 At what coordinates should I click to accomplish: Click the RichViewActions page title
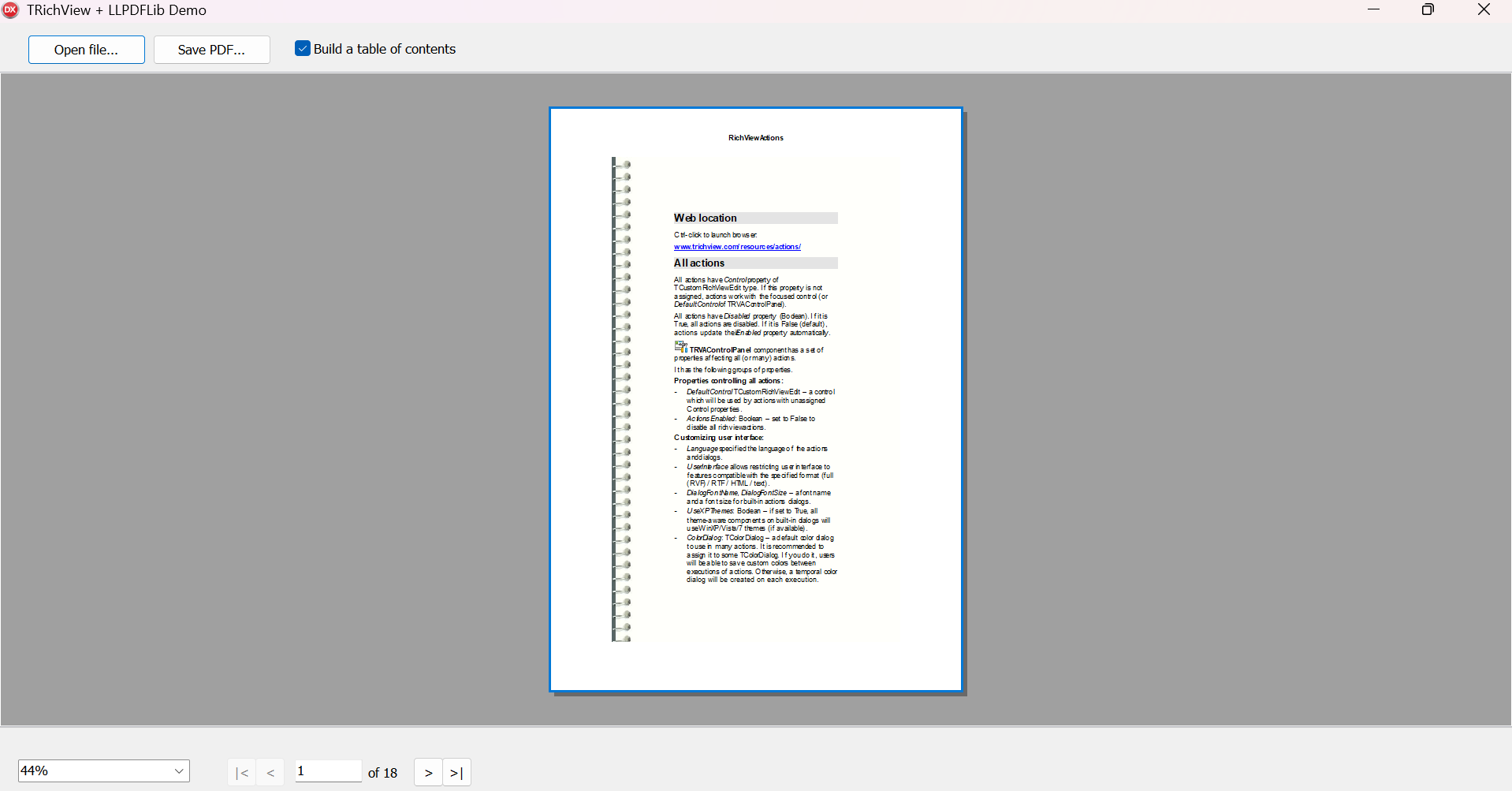[755, 138]
